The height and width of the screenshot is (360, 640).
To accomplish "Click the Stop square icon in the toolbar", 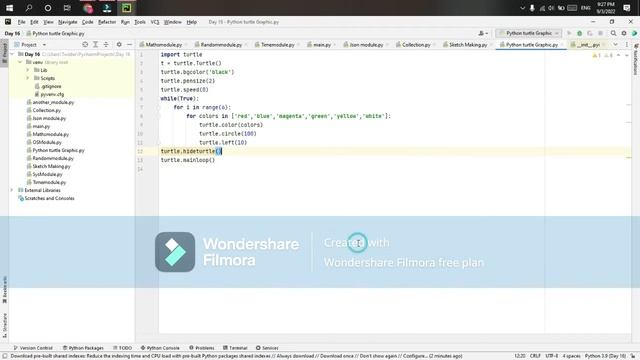I will click(600, 33).
